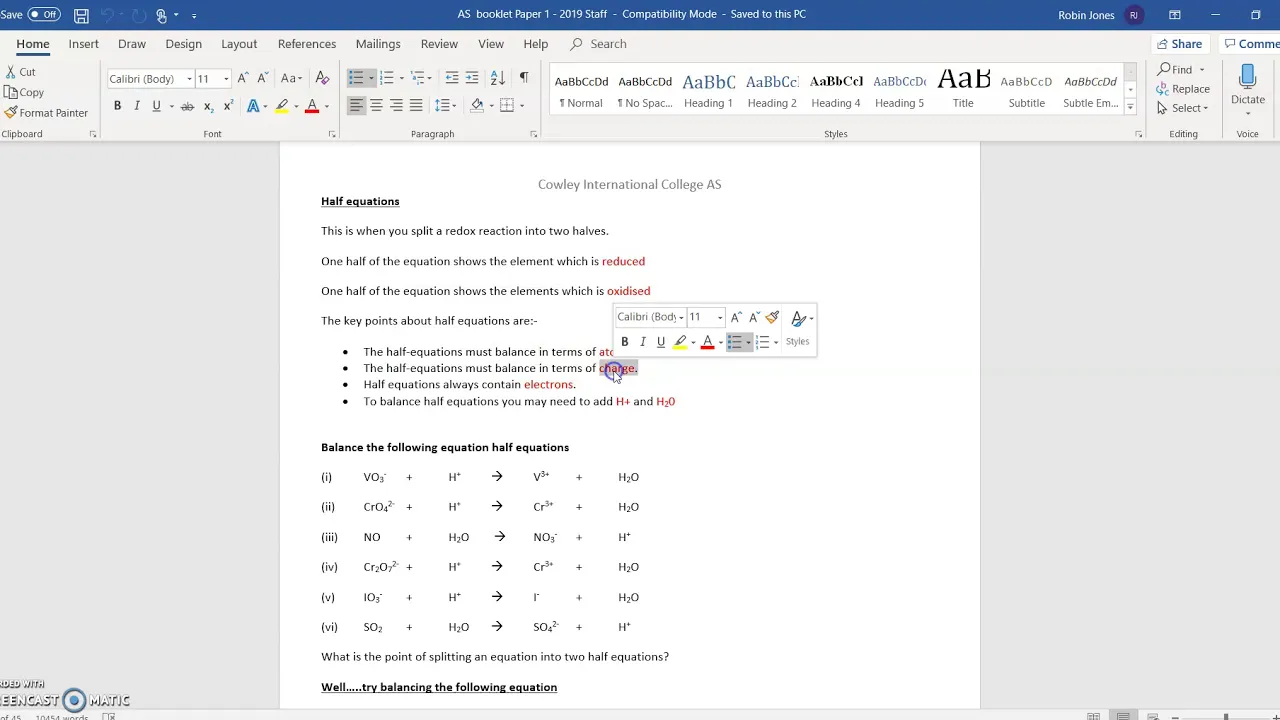Select Align Right in ribbon
Viewport: 1280px width, 720px height.
point(396,106)
